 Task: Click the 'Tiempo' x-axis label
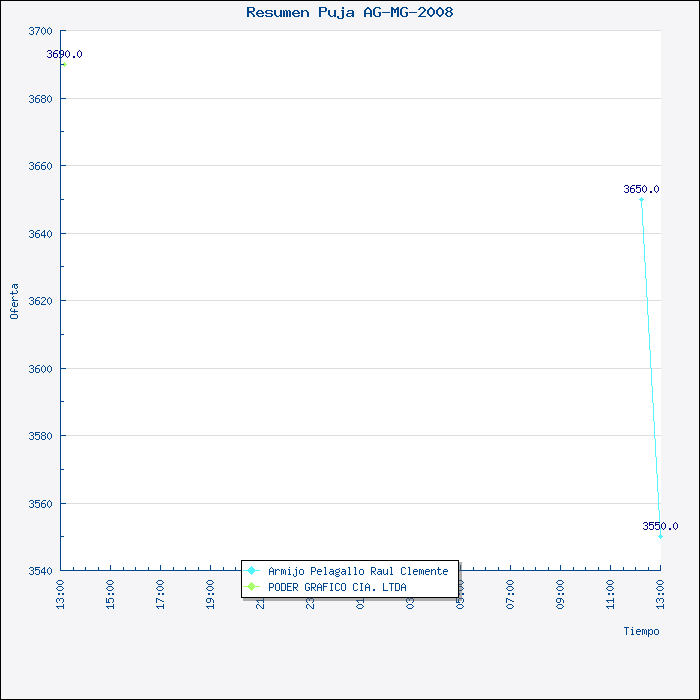tap(641, 631)
